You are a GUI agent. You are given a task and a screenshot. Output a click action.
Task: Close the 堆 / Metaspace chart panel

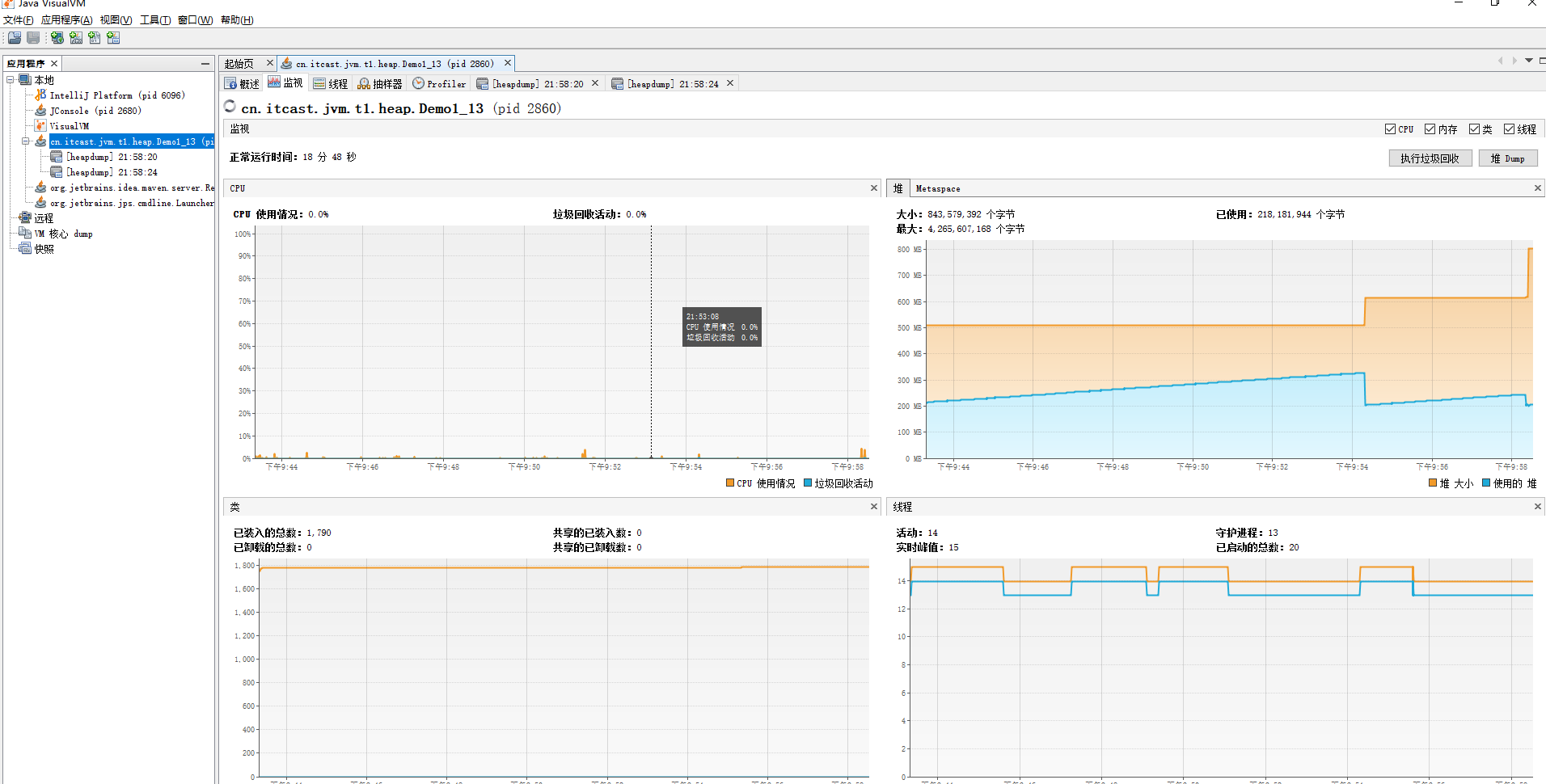click(x=1538, y=188)
